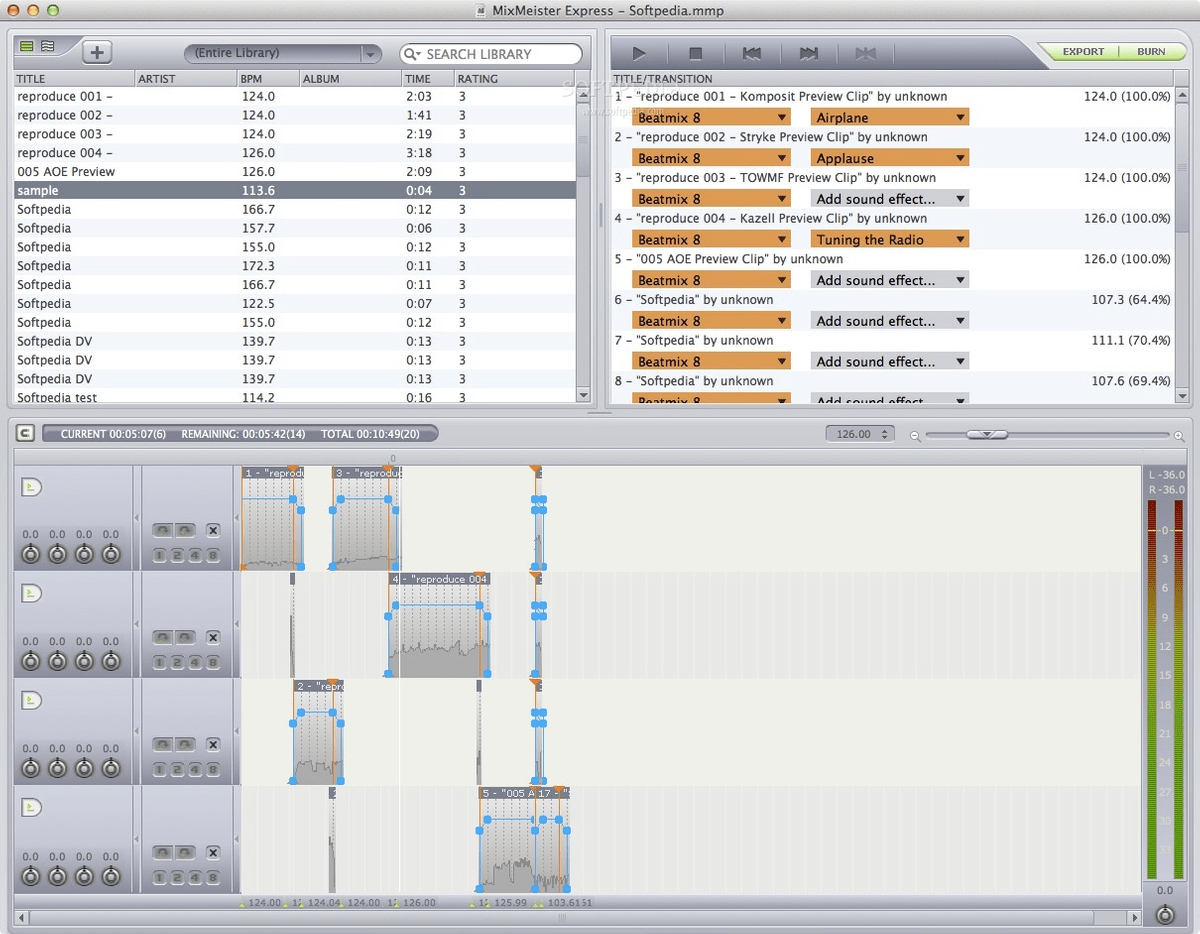Select playlist entry 2 'reproduce 002 – Stryke'

(x=892, y=137)
